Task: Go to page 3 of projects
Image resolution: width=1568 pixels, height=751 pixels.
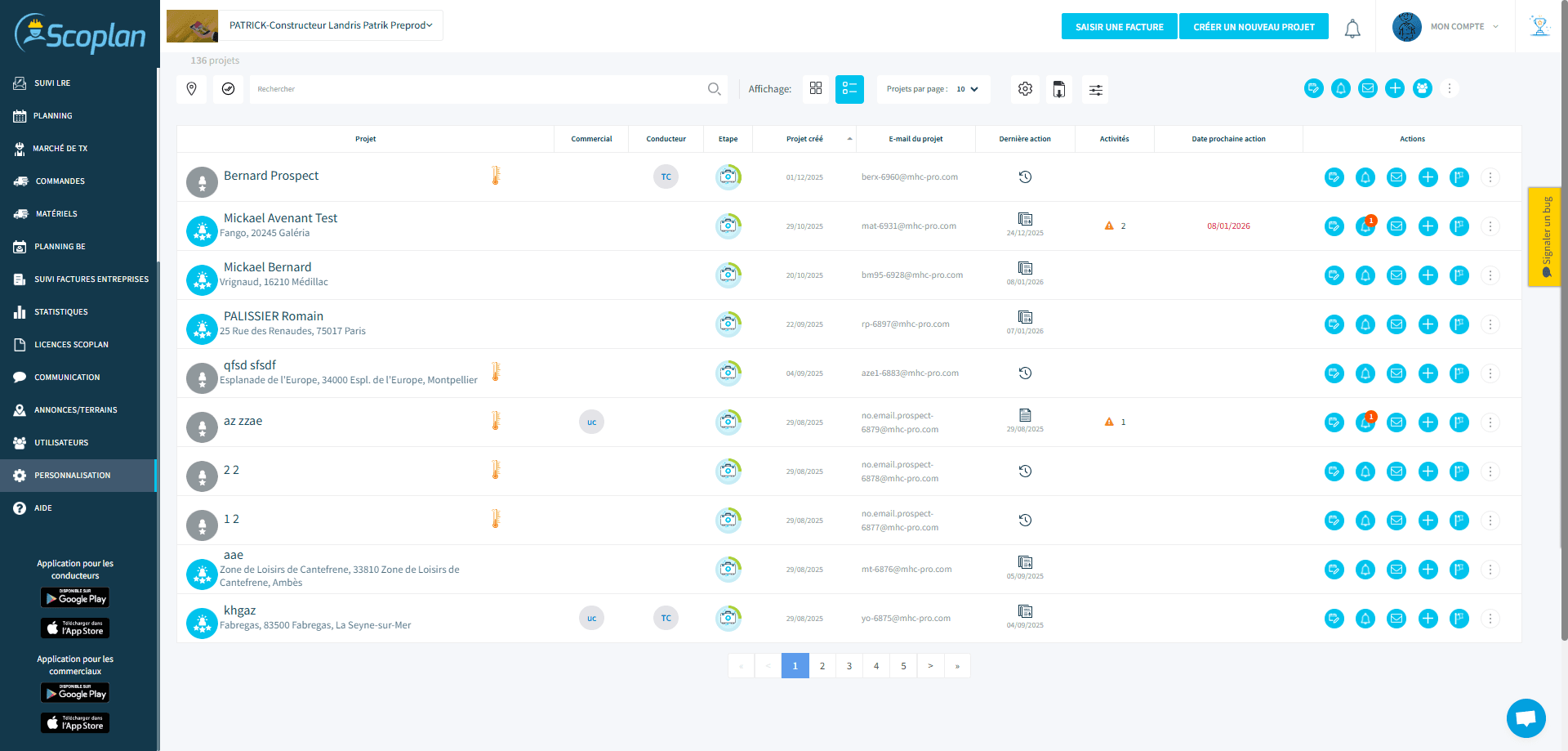Action: [849, 666]
